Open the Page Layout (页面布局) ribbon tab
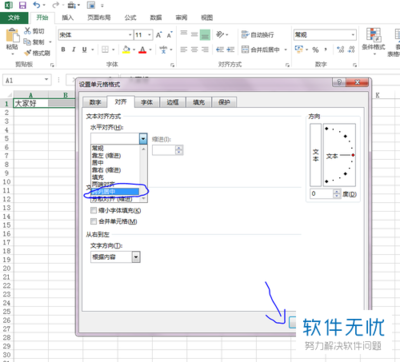 click(x=99, y=17)
